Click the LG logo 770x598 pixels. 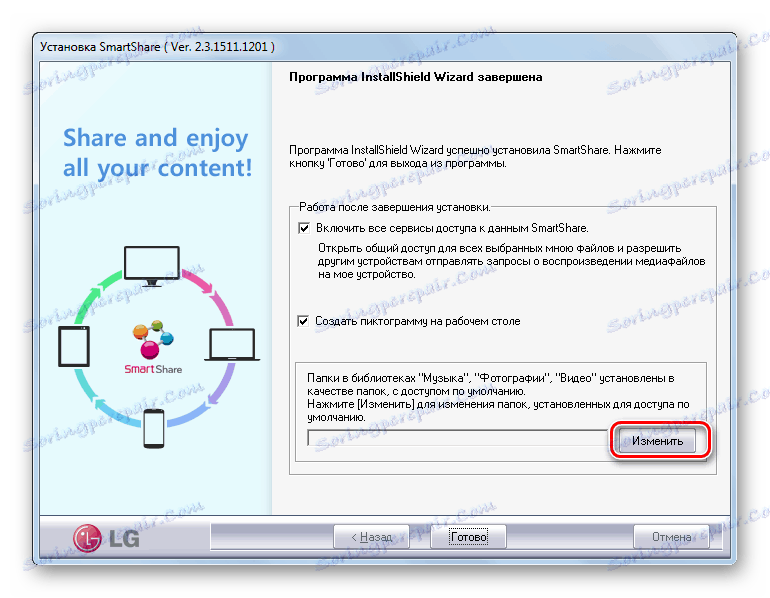click(107, 538)
